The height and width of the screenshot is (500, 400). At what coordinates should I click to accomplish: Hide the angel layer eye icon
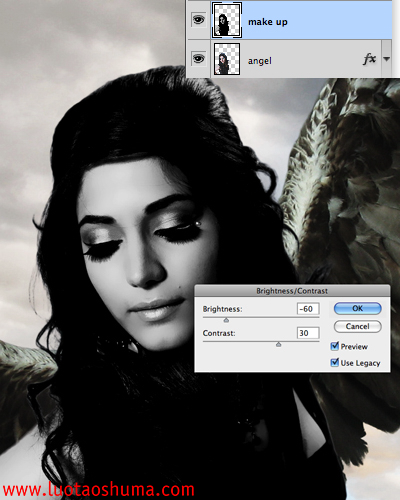[x=199, y=59]
